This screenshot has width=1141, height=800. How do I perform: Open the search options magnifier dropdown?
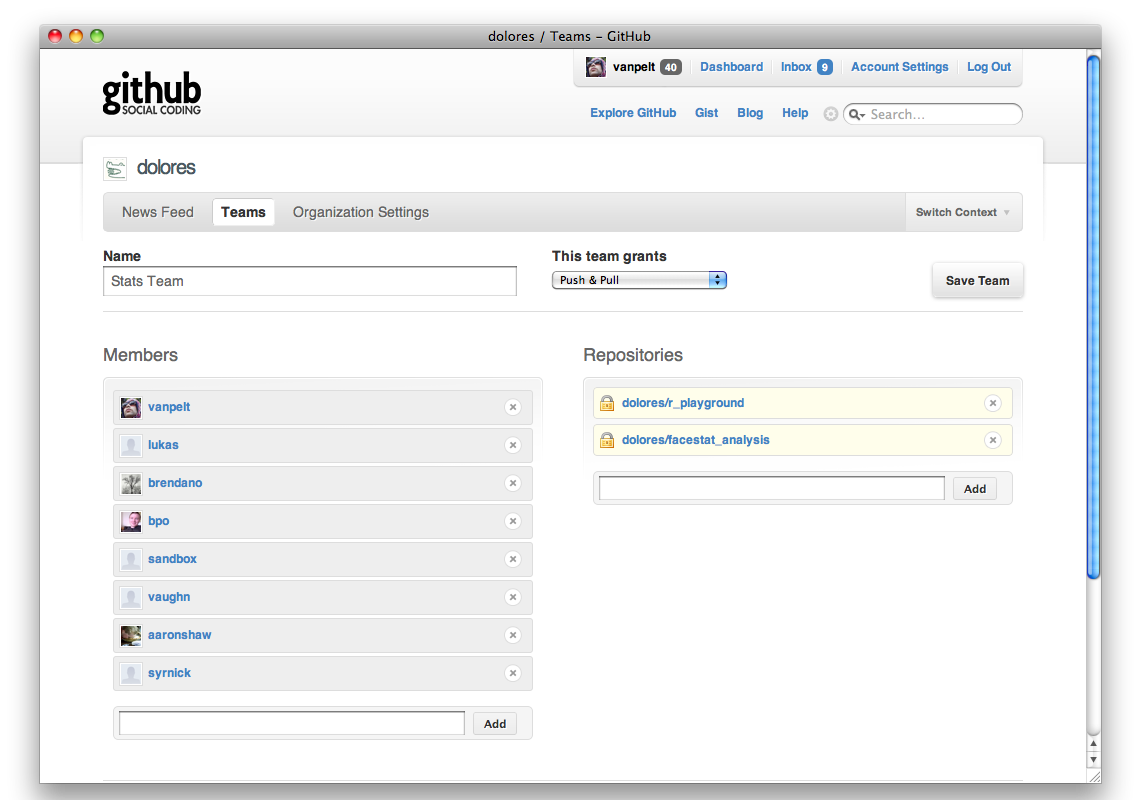[x=857, y=115]
